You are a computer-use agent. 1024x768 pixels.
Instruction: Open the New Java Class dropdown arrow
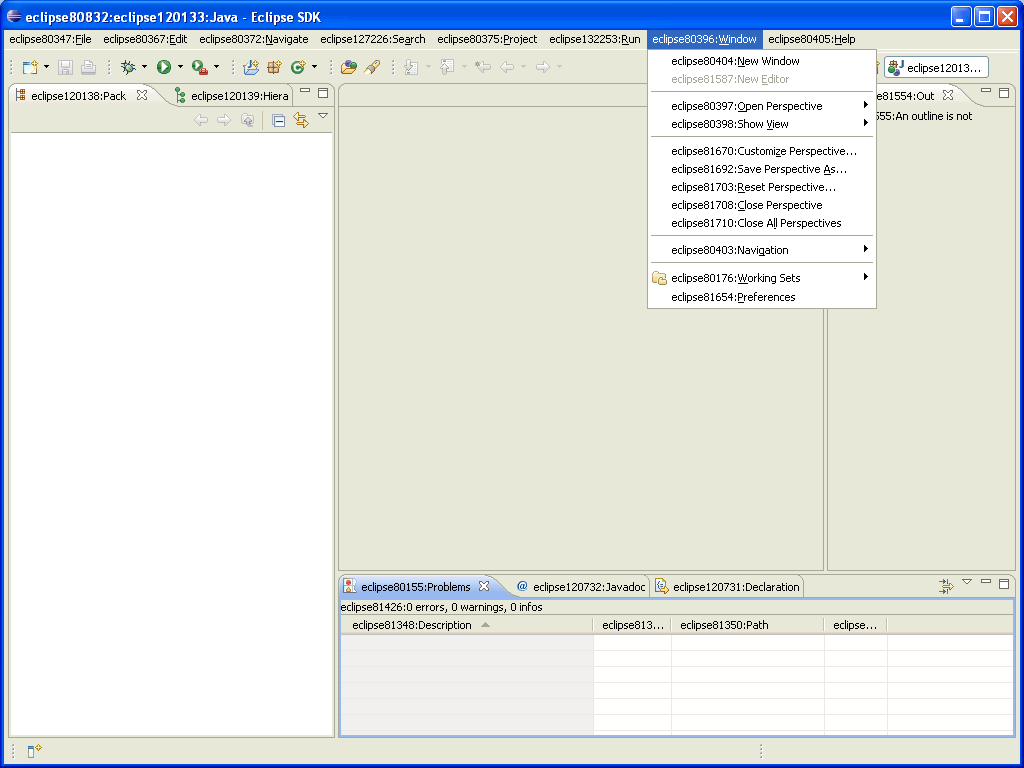coord(314,67)
